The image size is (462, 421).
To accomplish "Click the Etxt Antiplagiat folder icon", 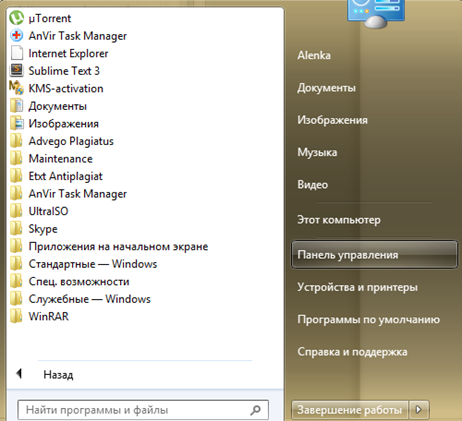I will 16,176.
